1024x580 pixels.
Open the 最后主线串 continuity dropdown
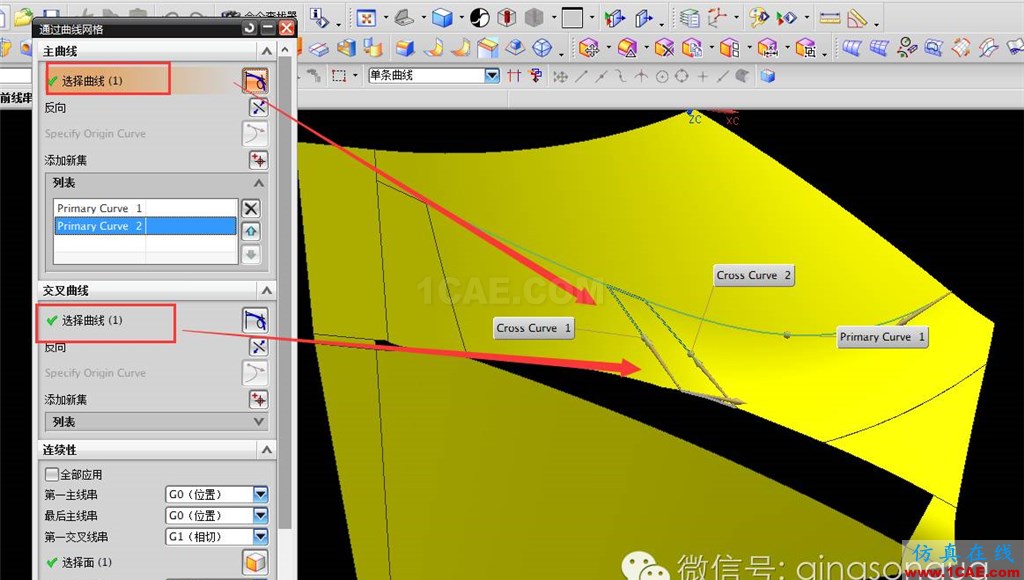(x=261, y=515)
